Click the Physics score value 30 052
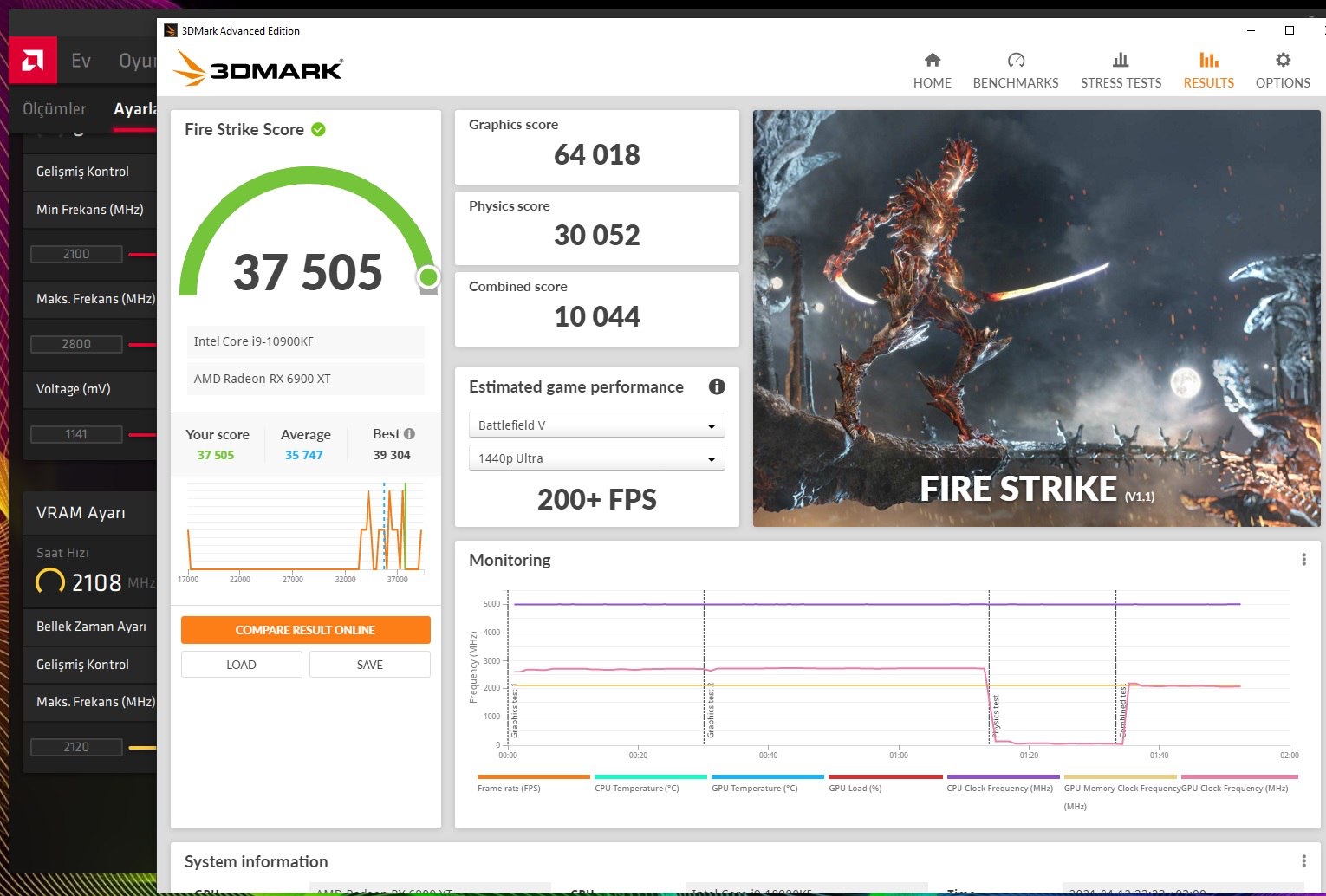 (597, 235)
